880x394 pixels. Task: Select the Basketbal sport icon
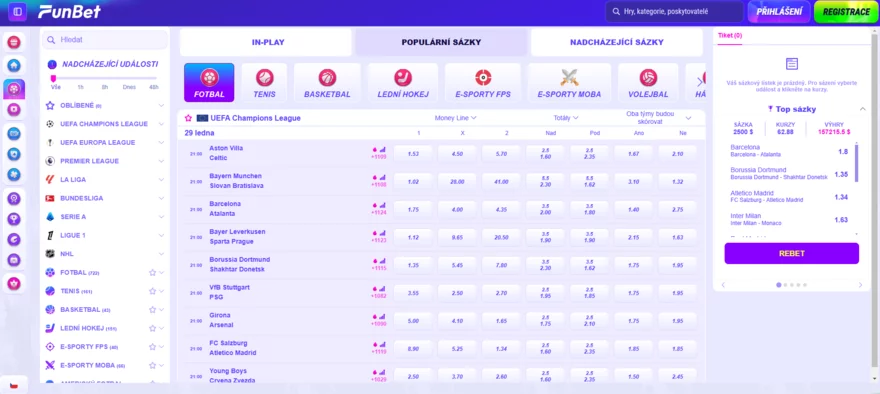[x=327, y=83]
